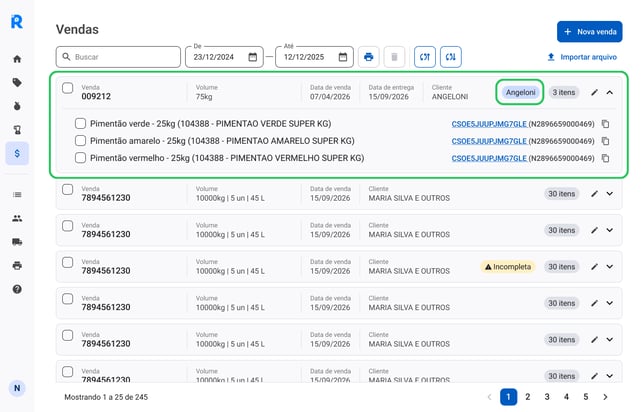Image resolution: width=644 pixels, height=412 pixels.
Task: Click the Nova venda button
Action: coord(589,32)
